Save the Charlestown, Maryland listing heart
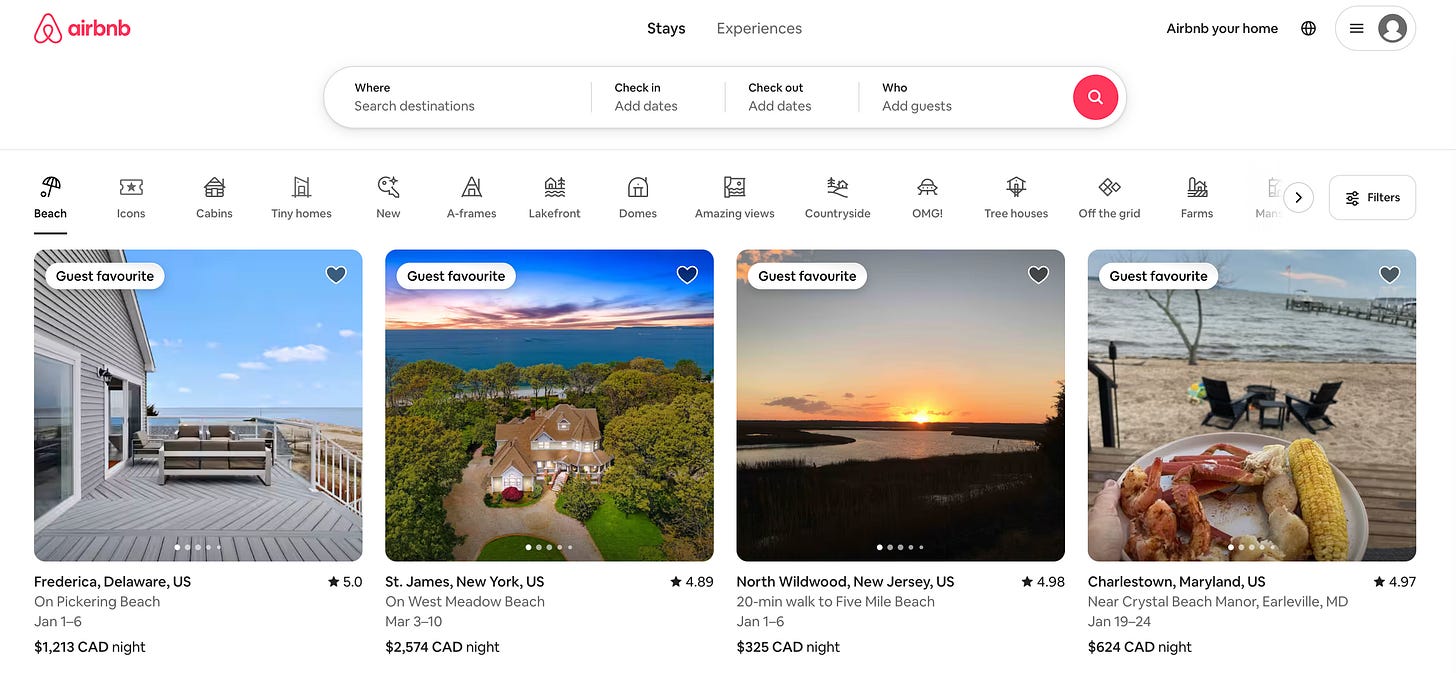 (x=1389, y=273)
